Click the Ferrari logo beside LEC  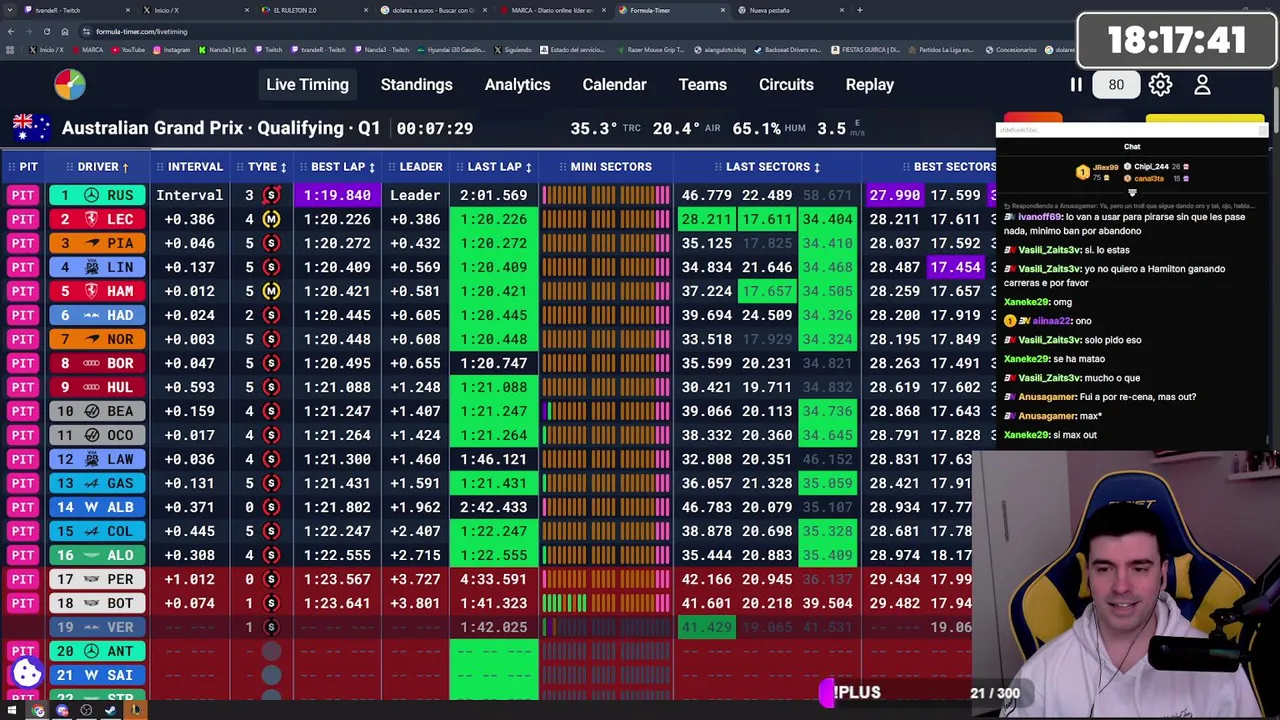point(92,219)
